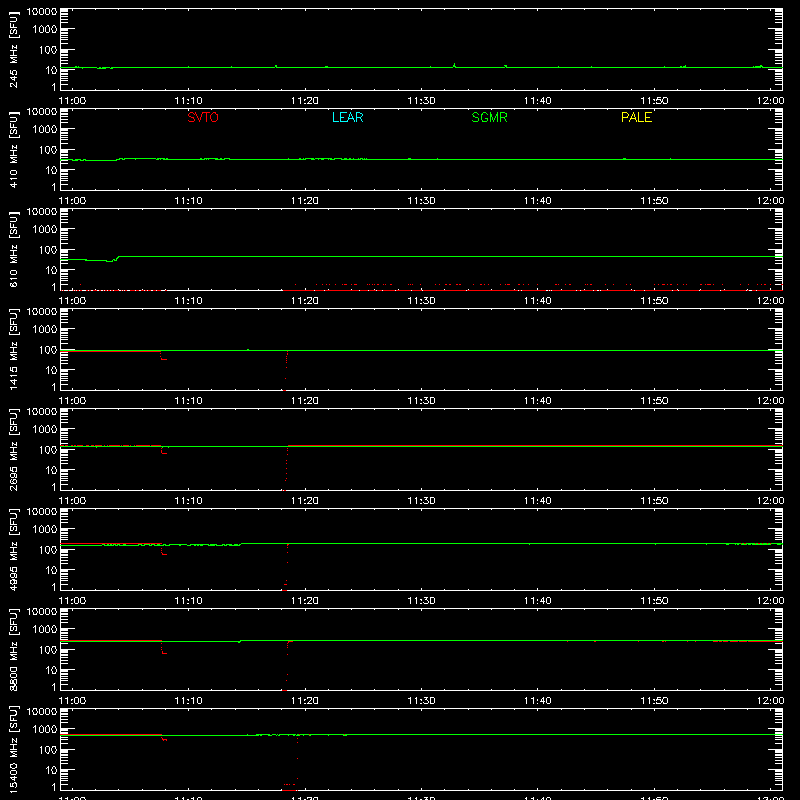Click the 10 tick on 1415 MHz axis
800x800 pixels.
[52, 370]
